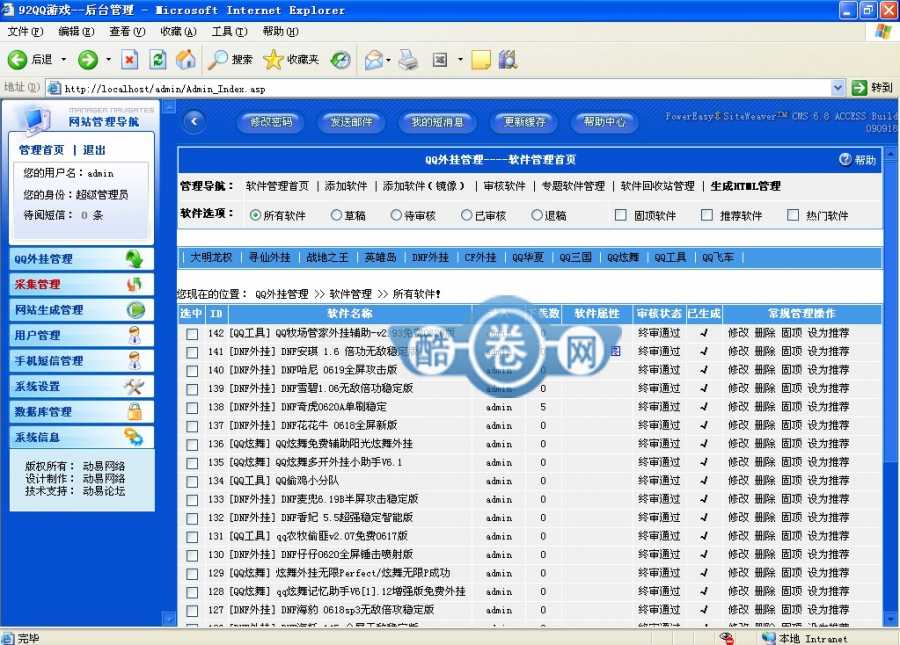900x645 pixels.
Task: Open the 查看(V) menu
Action: click(127, 32)
